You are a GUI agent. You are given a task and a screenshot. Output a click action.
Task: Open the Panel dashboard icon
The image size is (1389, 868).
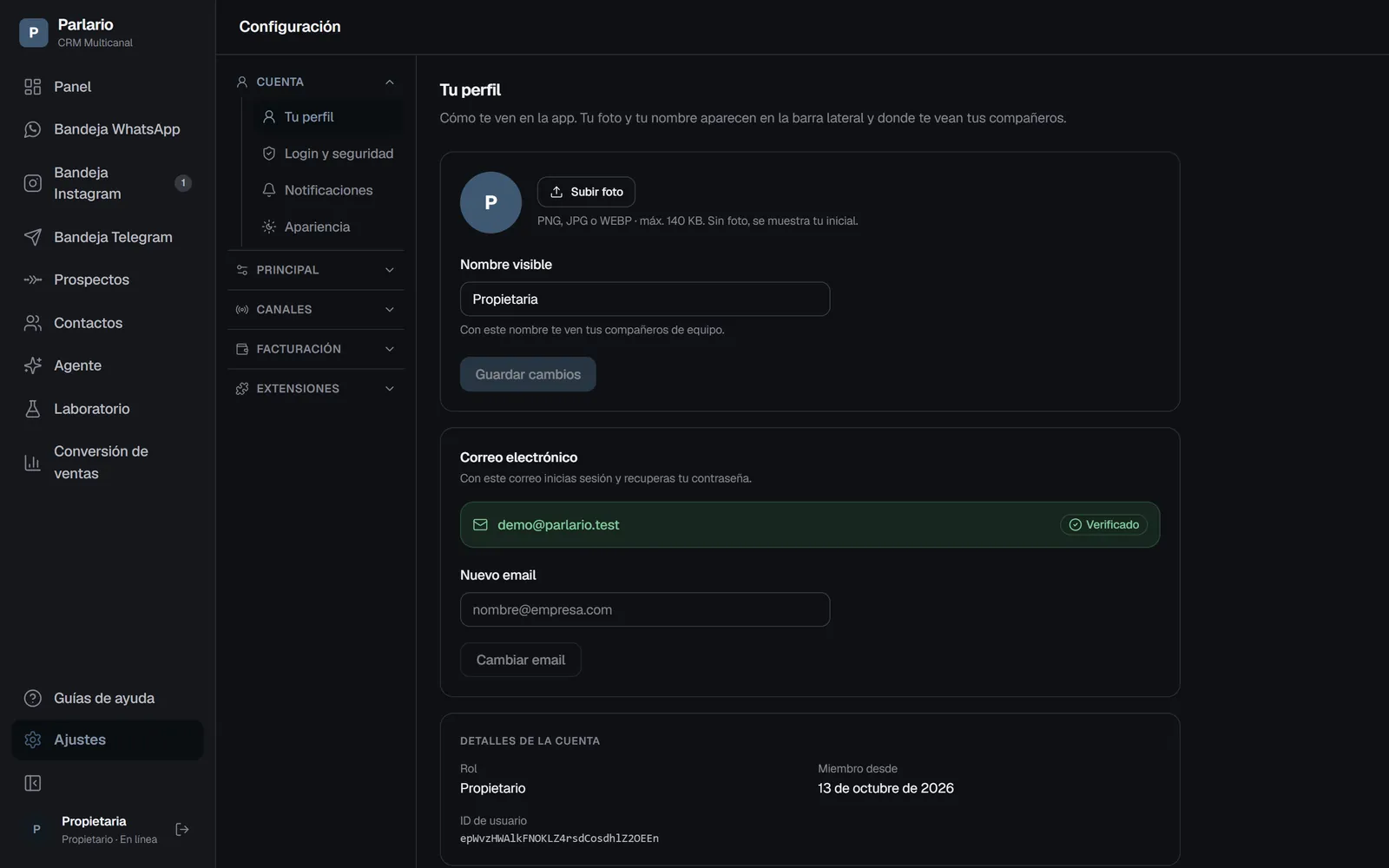(x=33, y=87)
